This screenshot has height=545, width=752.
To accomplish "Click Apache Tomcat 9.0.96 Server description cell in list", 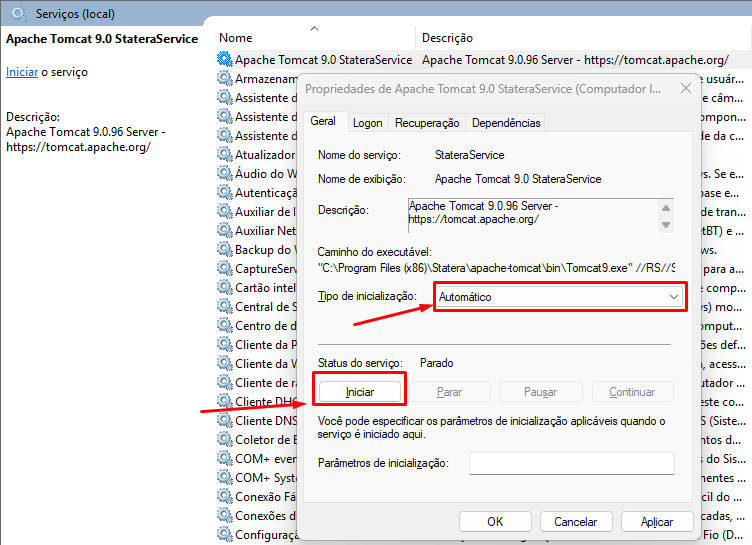I will (575, 59).
